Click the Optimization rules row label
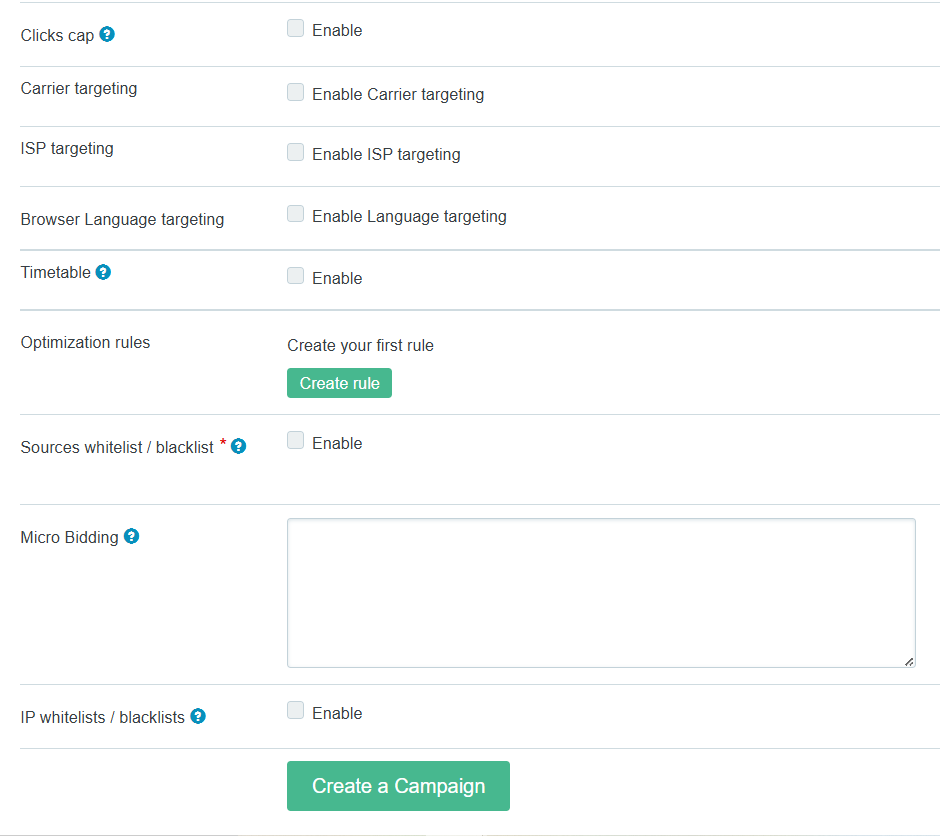This screenshot has height=836, width=940. point(85,342)
